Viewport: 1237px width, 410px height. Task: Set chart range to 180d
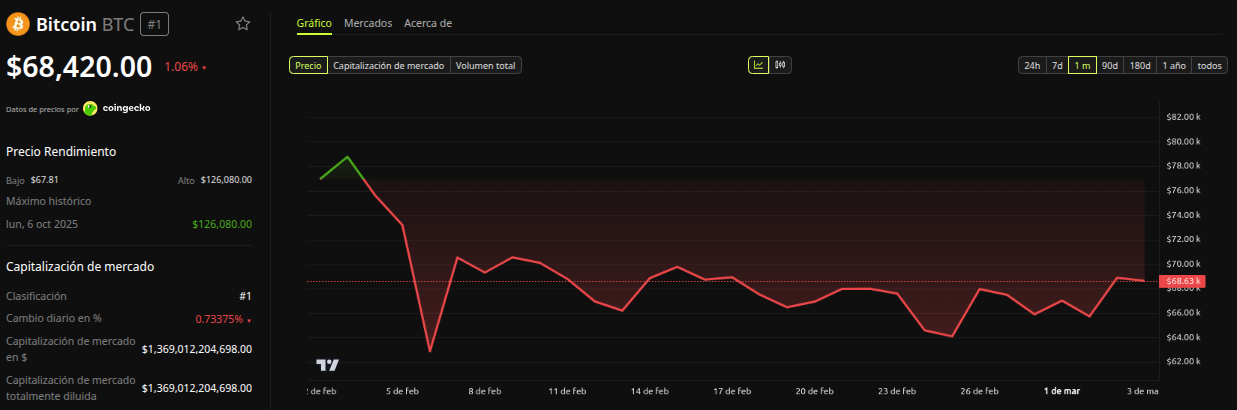[x=1140, y=65]
